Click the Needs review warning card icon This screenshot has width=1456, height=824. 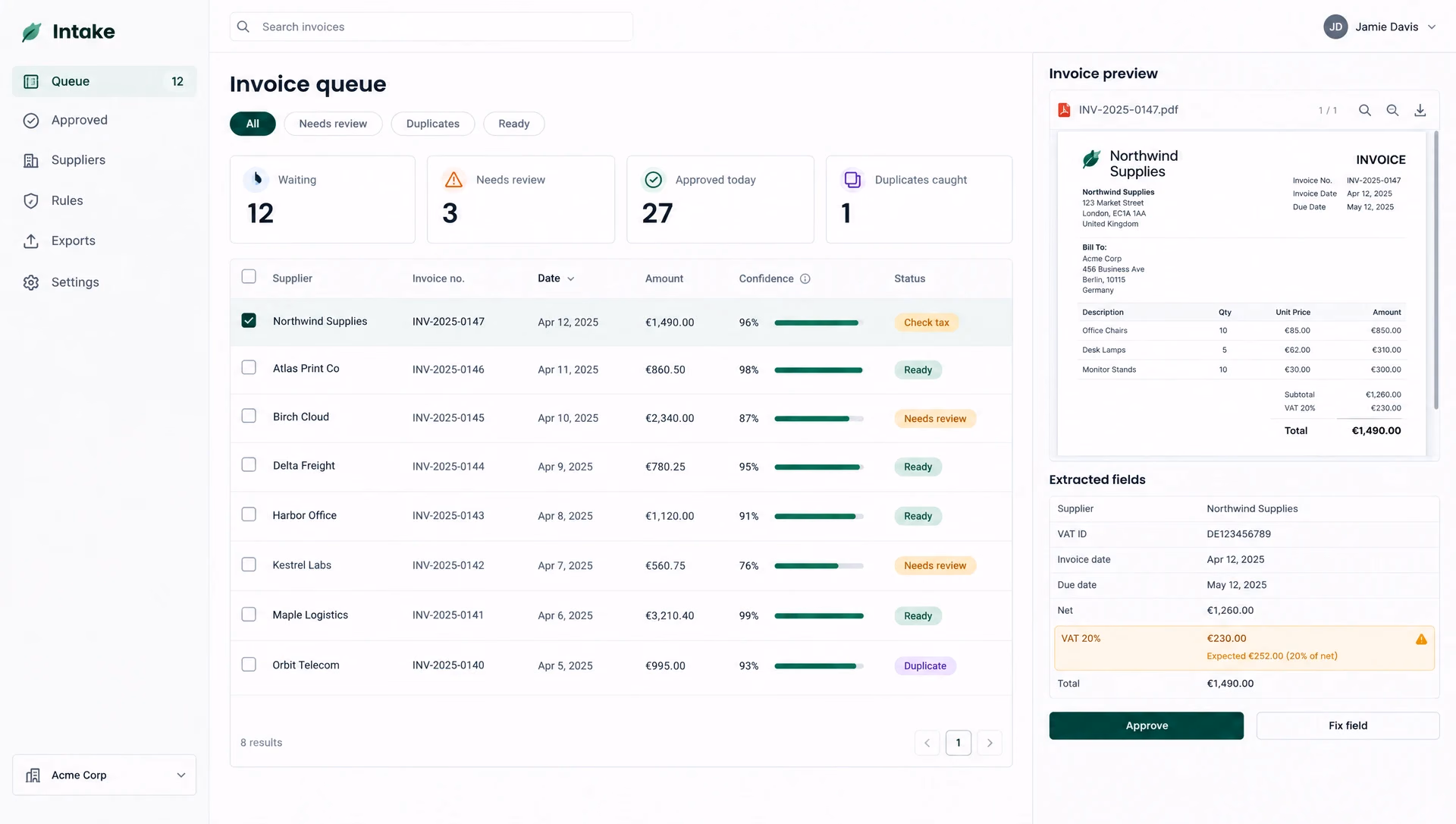453,180
